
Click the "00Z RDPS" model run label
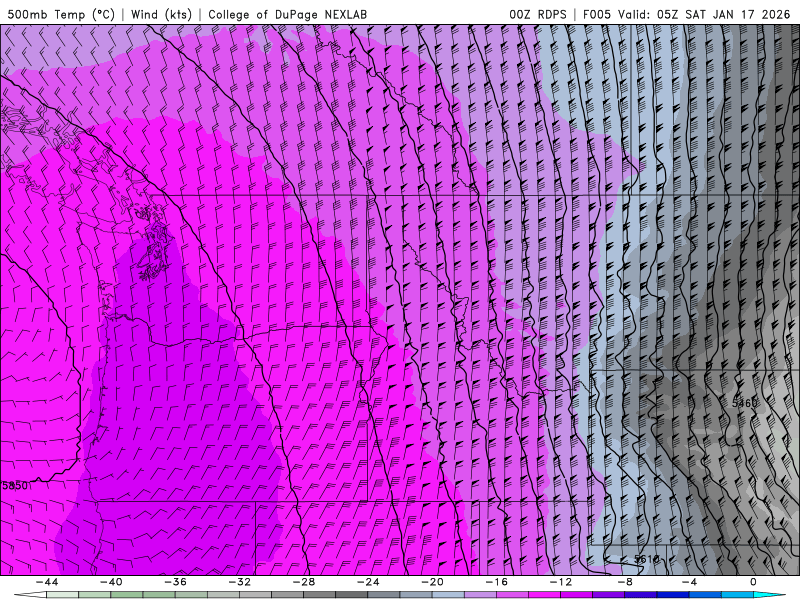coord(538,15)
